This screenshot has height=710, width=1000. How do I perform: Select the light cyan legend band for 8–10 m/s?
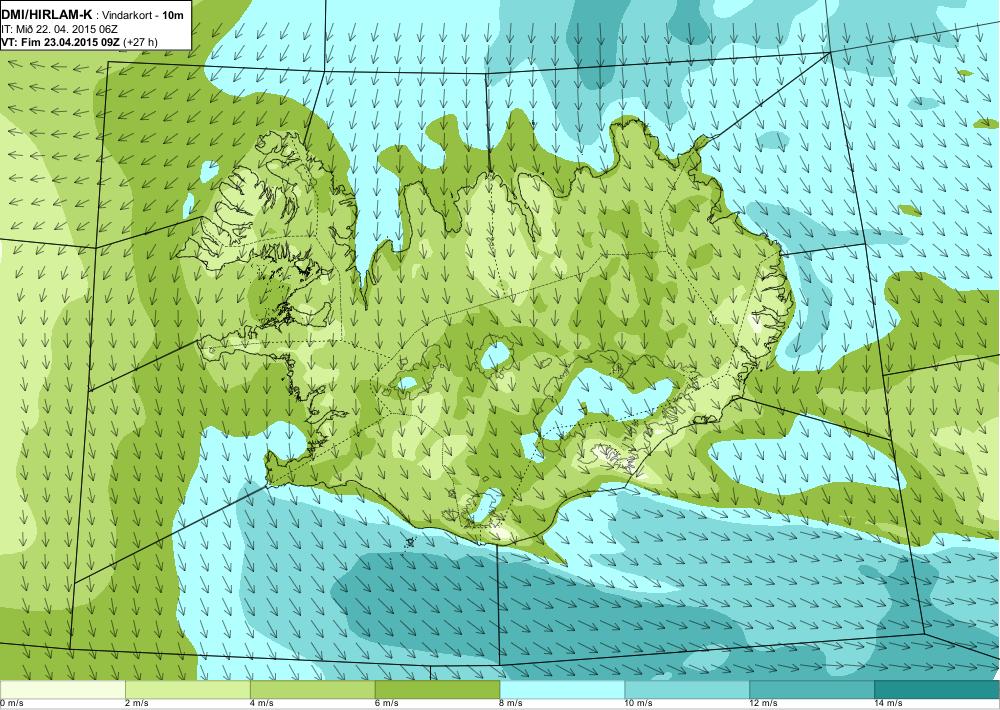562,689
